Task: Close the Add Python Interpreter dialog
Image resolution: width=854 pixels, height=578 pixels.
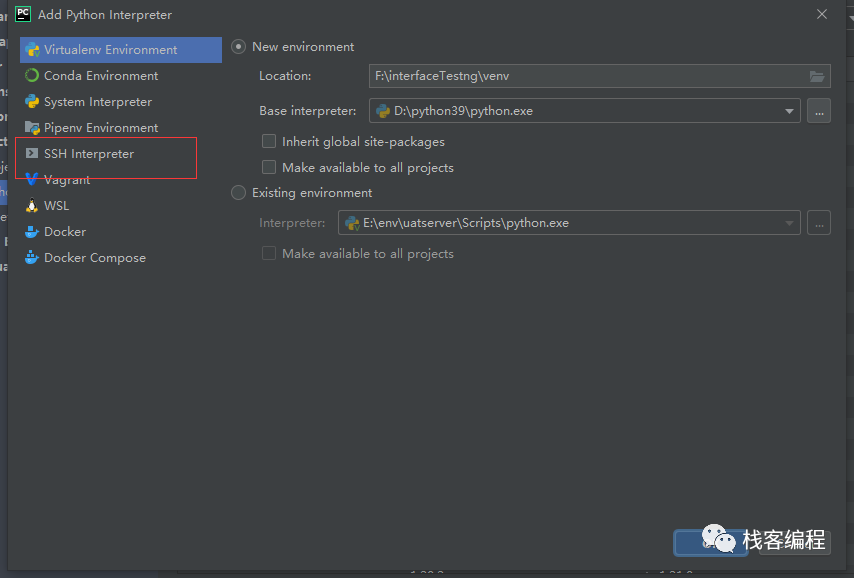Action: [822, 14]
